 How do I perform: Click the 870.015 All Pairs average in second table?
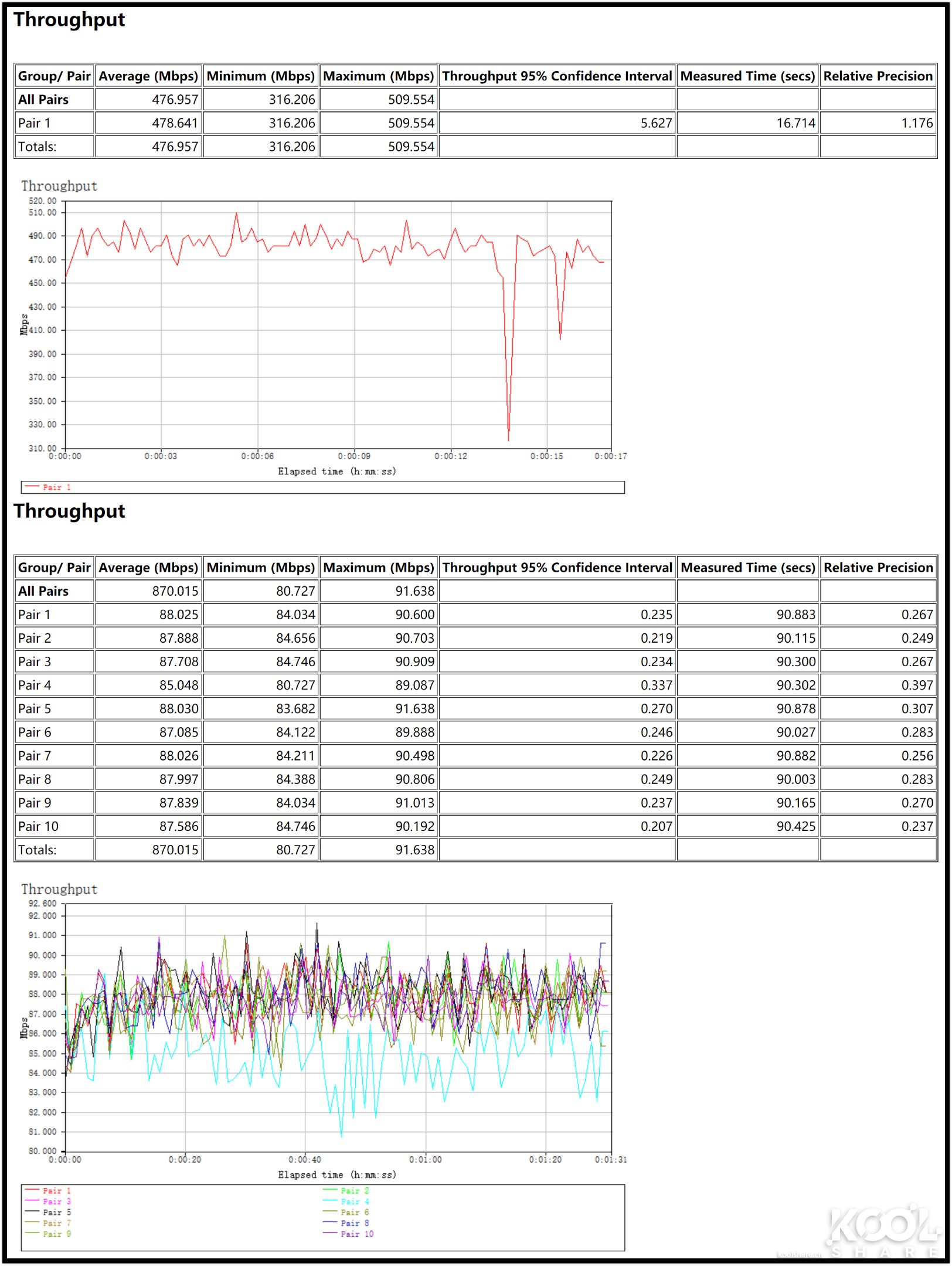[x=149, y=591]
